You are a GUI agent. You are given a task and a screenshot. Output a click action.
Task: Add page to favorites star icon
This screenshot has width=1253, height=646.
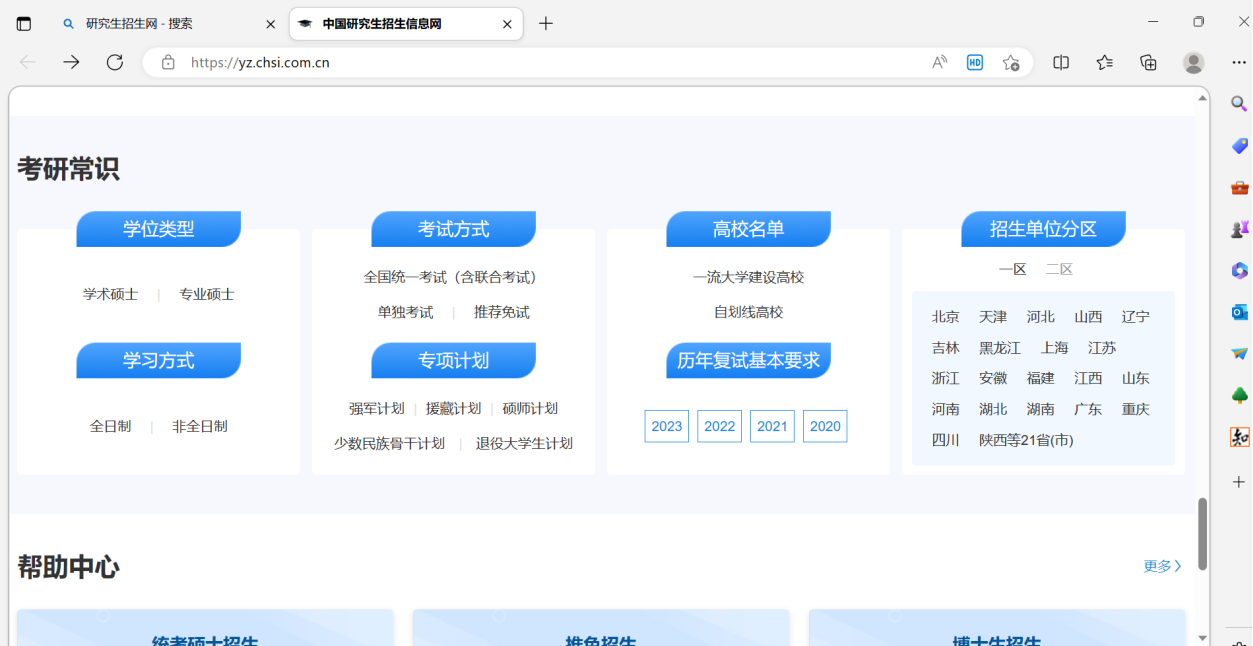point(1010,62)
